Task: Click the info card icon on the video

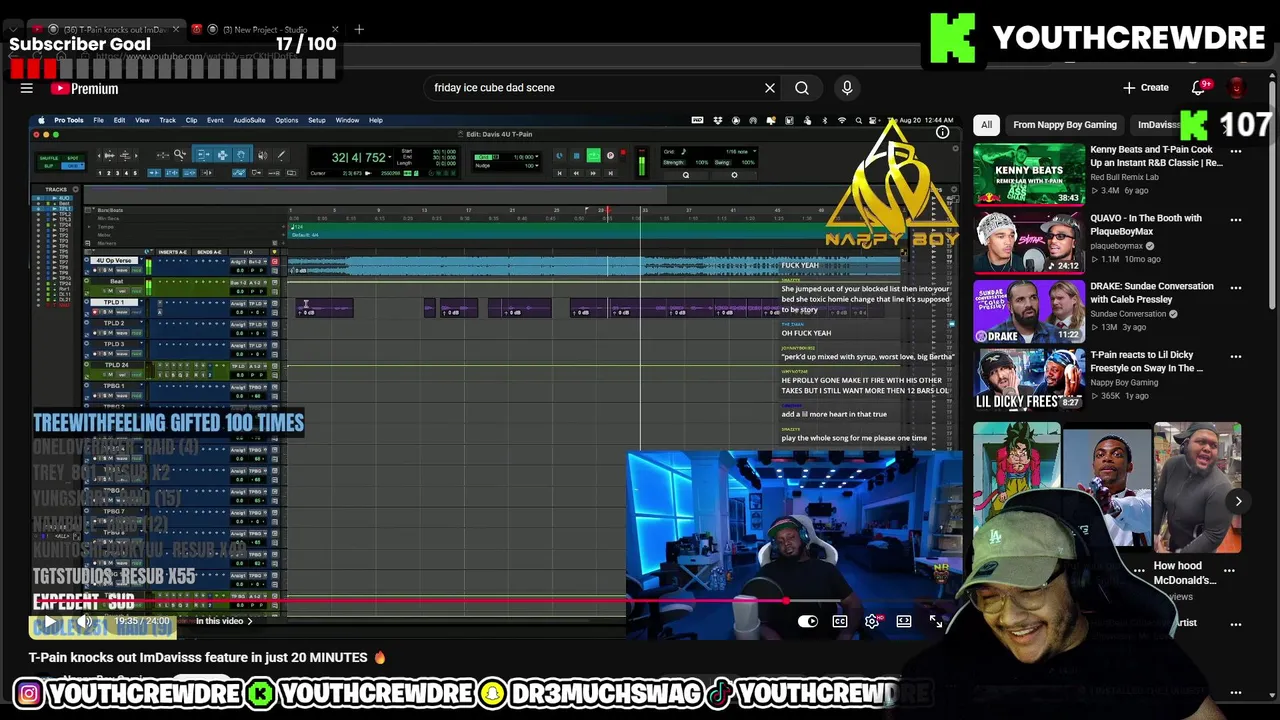Action: click(x=942, y=132)
